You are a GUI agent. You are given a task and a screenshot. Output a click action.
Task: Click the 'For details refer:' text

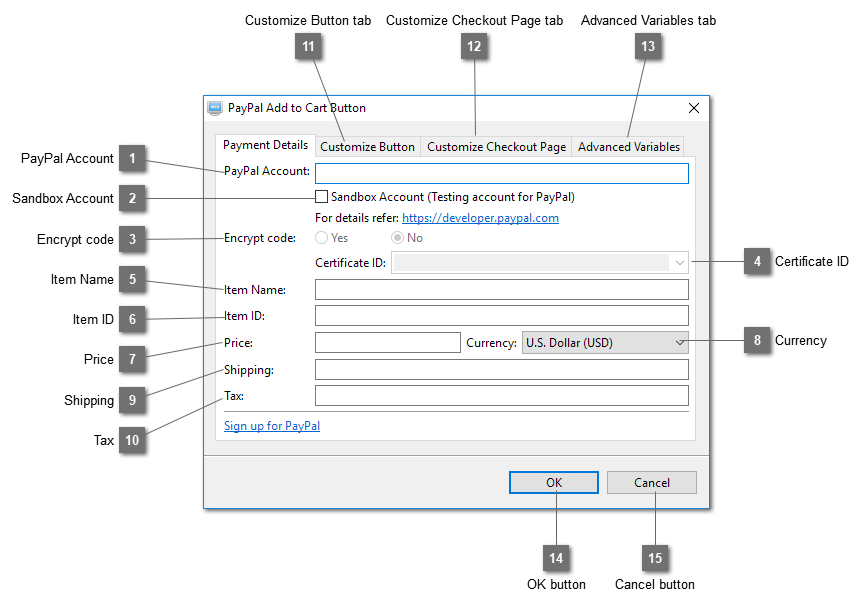(x=357, y=218)
